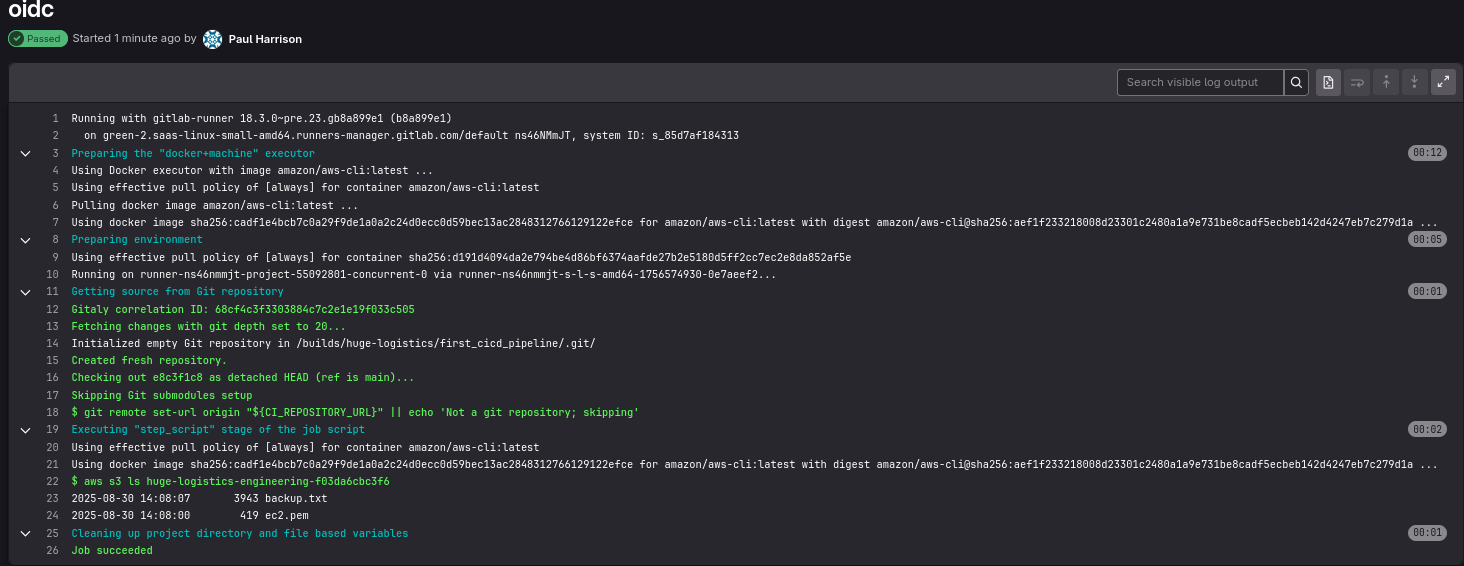Click the 00:12 duration badge
The image size is (1464, 566).
pyautogui.click(x=1427, y=153)
